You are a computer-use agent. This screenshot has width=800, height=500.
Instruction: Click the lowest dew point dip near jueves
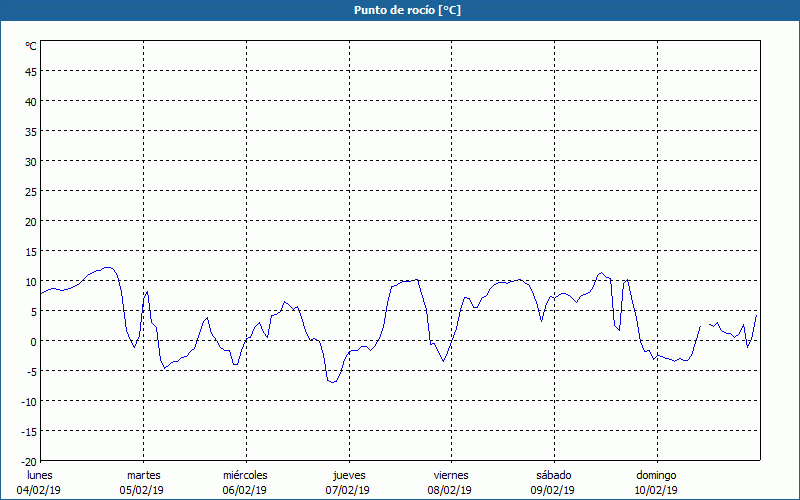tap(333, 383)
